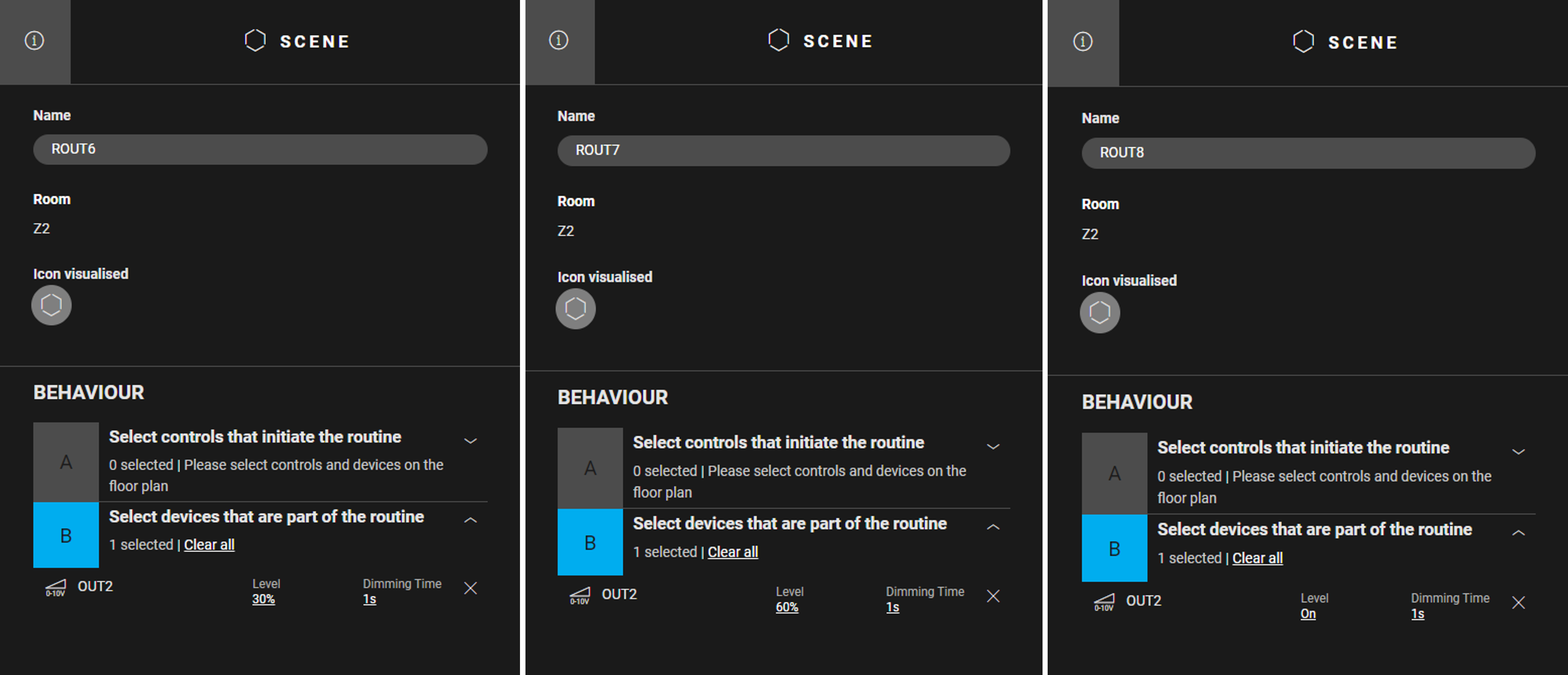Image resolution: width=1568 pixels, height=675 pixels.
Task: Click the scene hexagon icon in ROUT8 header
Action: click(x=1303, y=41)
